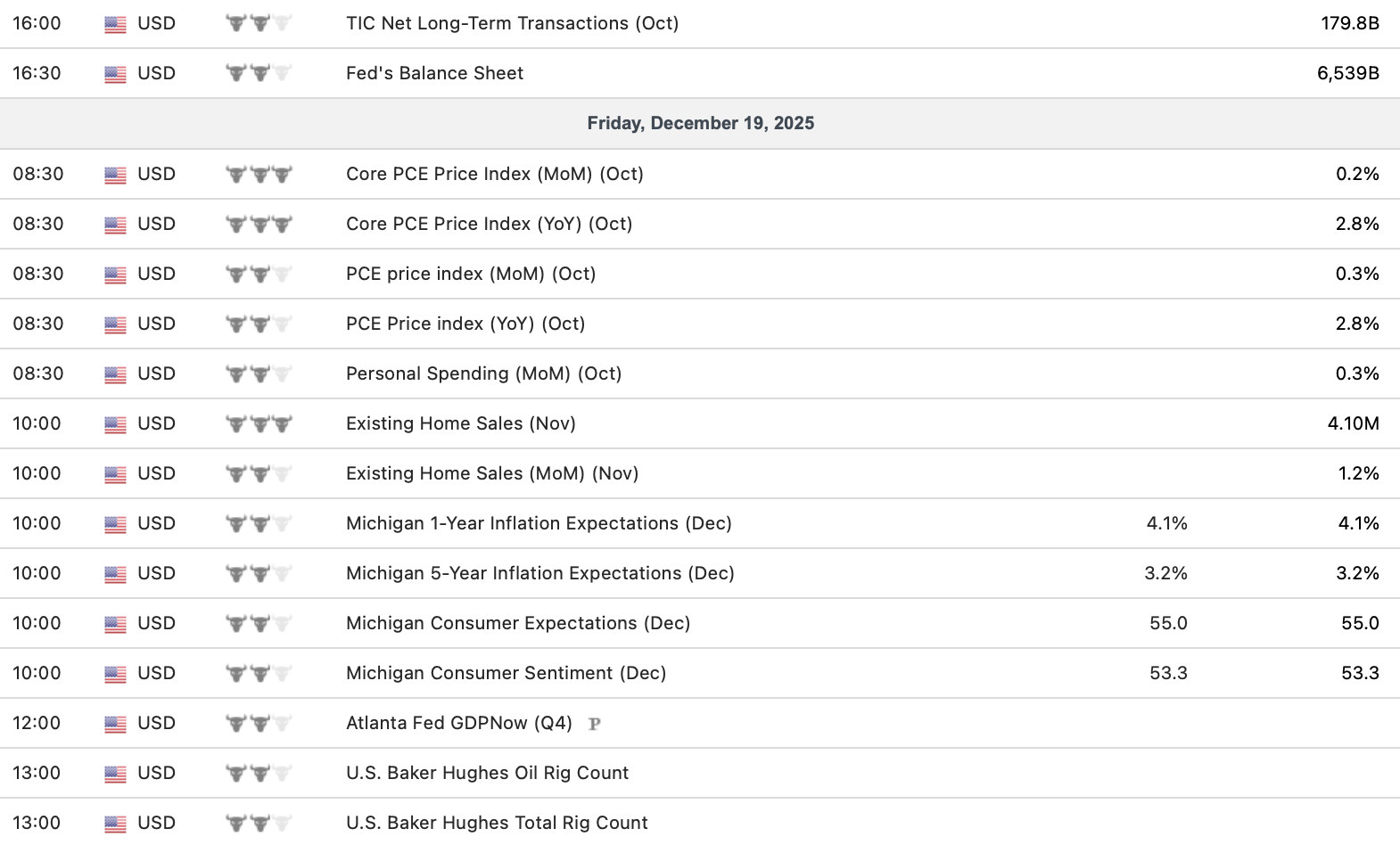
Task: Click the three-bull importance icons for Existing Home Sales (Nov)
Action: (259, 423)
